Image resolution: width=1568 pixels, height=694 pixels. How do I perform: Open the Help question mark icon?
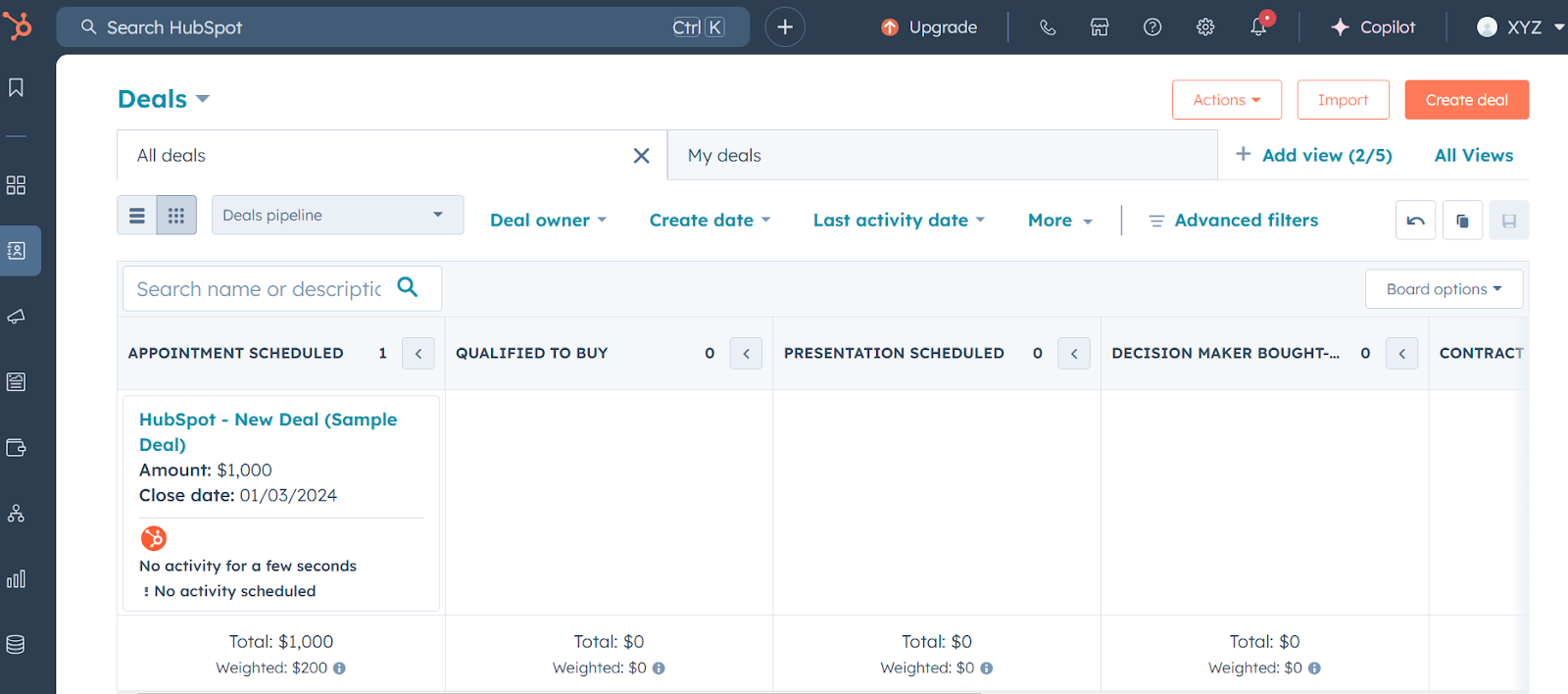click(x=1152, y=27)
